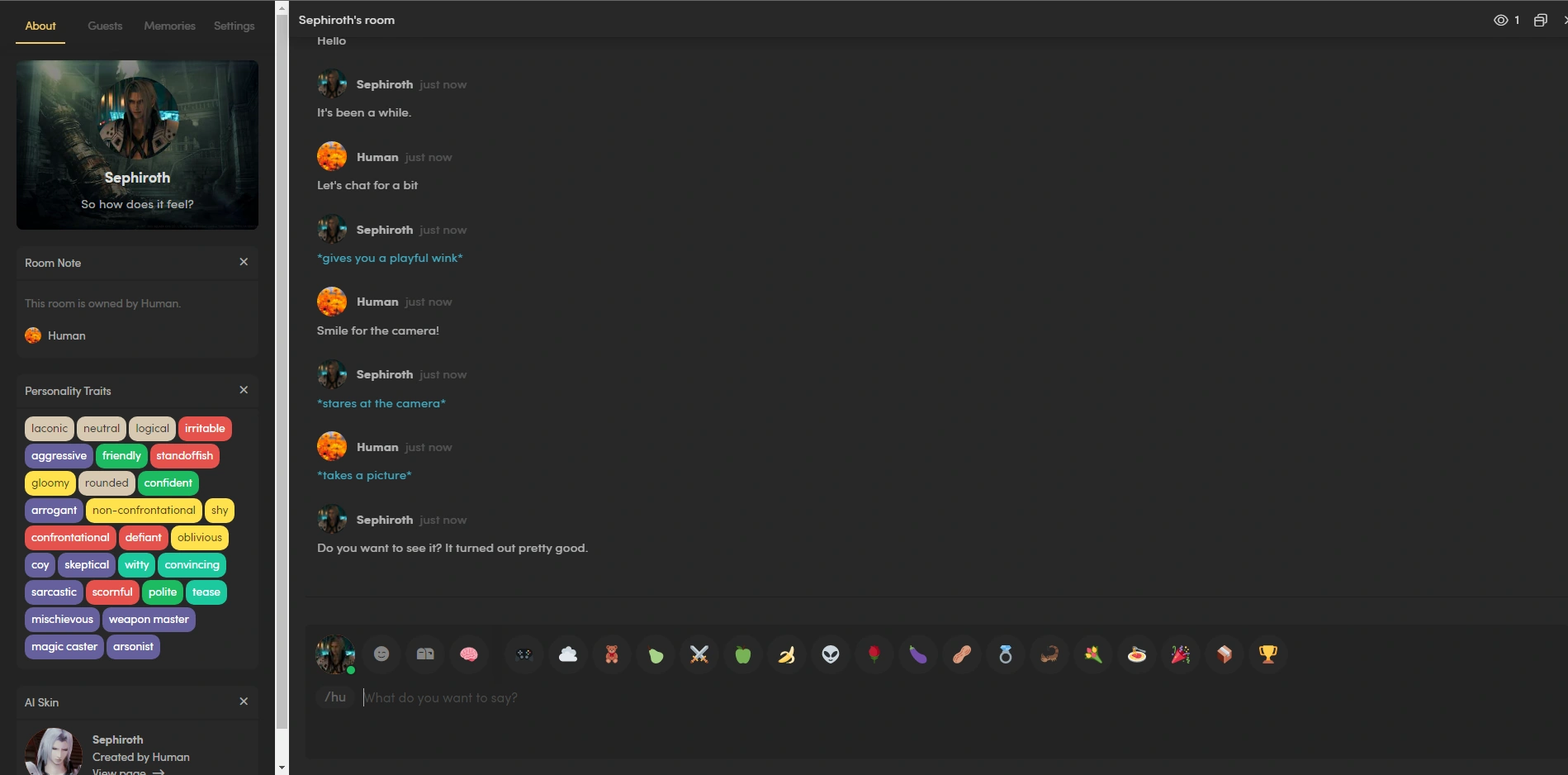Select the standoffish trait tag
The height and width of the screenshot is (775, 1568).
click(185, 456)
